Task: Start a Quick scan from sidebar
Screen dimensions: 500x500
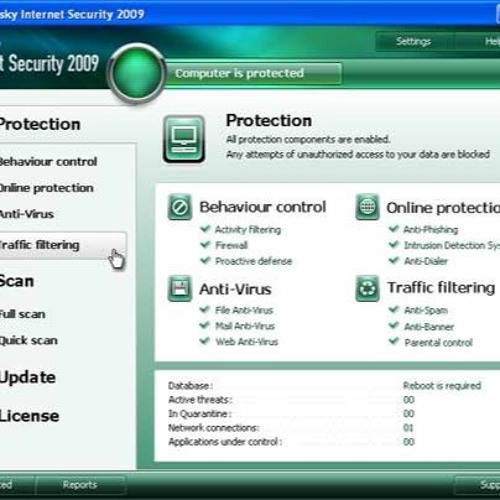Action: tap(29, 340)
